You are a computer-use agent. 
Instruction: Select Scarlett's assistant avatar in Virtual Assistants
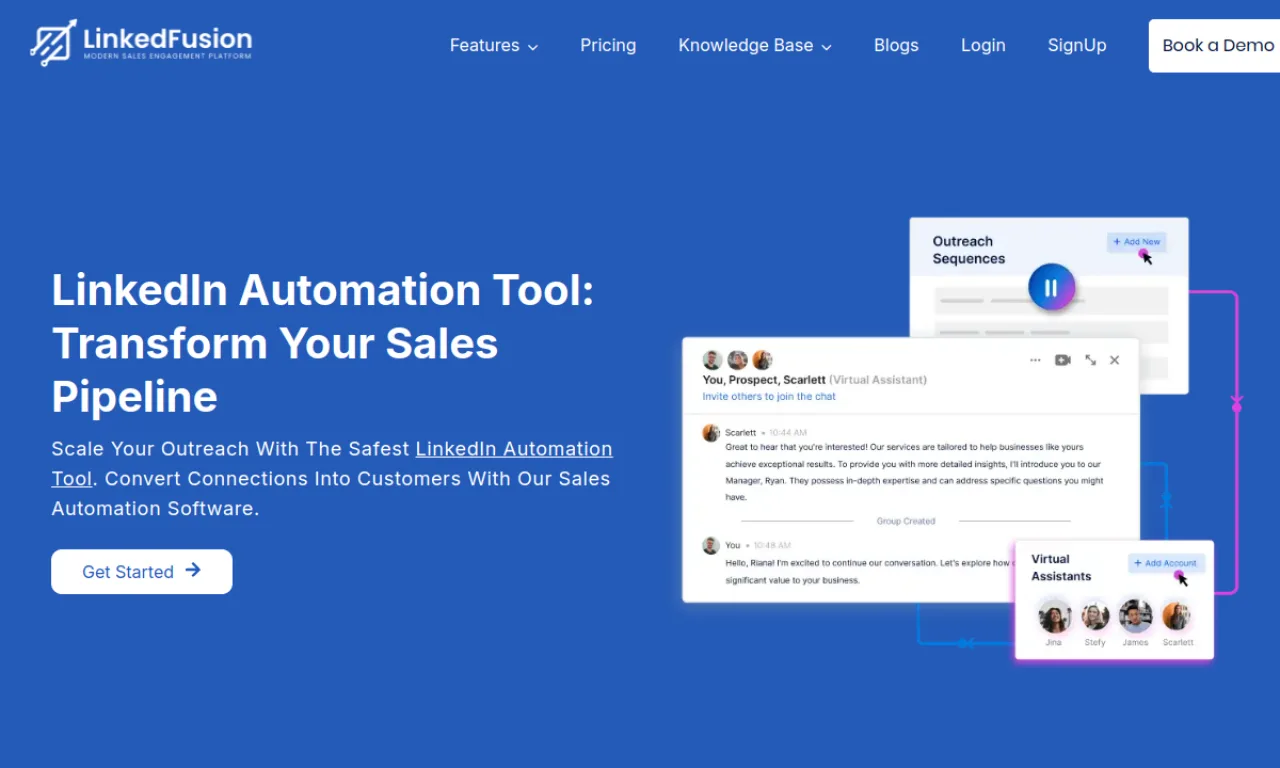coord(1177,616)
